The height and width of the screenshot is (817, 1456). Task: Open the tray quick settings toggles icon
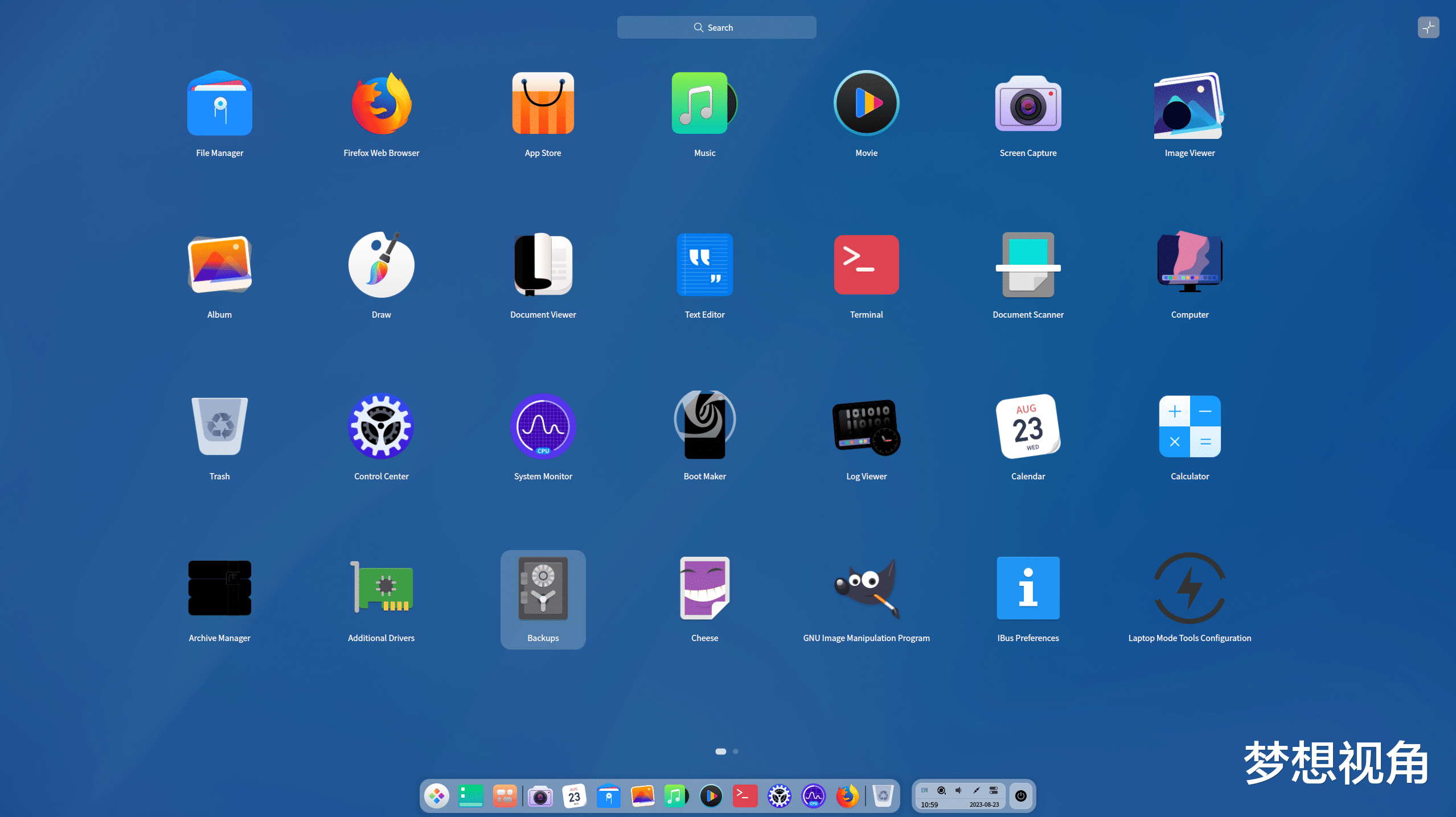[993, 790]
